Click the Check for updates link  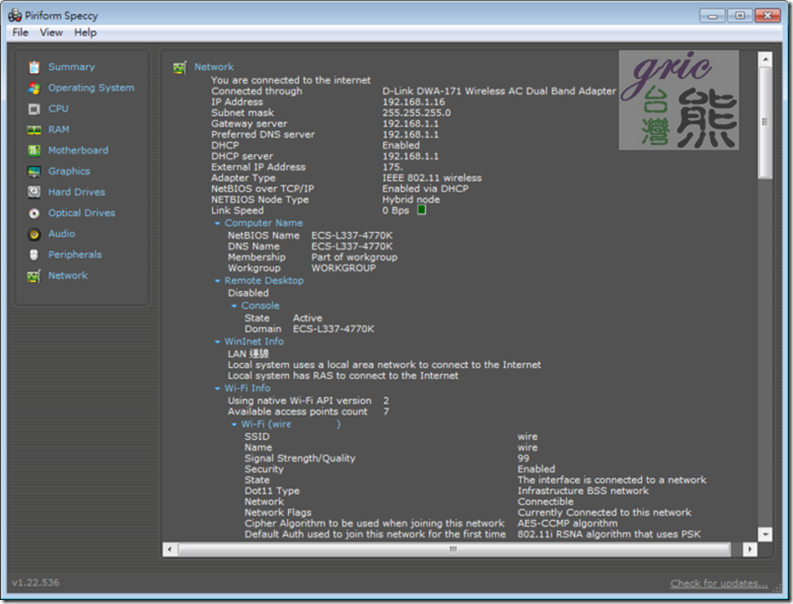pos(719,583)
